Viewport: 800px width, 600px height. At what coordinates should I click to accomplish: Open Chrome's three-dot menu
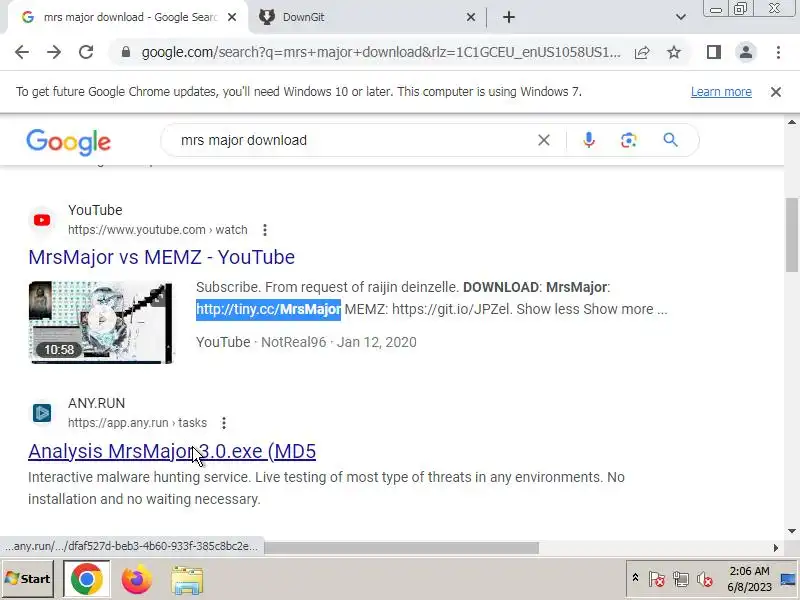click(x=778, y=52)
